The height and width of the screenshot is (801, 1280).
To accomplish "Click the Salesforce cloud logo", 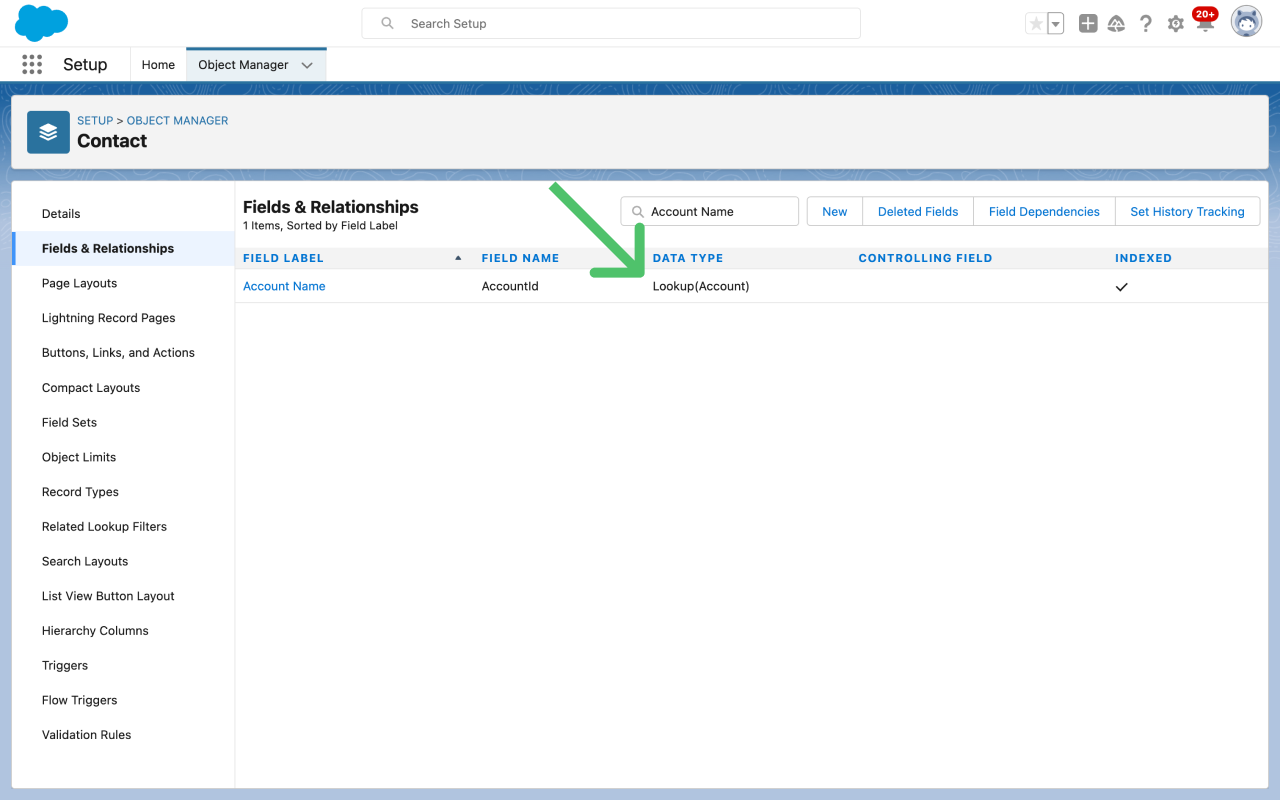I will (41, 22).
